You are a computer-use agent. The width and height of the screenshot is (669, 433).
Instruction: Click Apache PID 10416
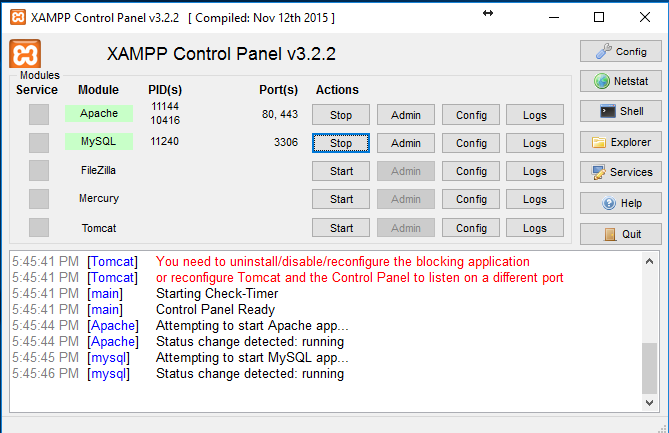click(165, 120)
